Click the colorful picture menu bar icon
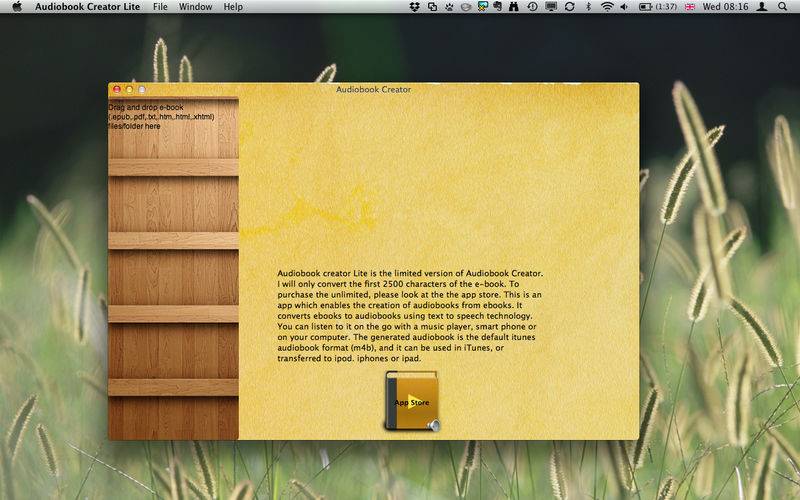800x500 pixels. click(x=482, y=7)
